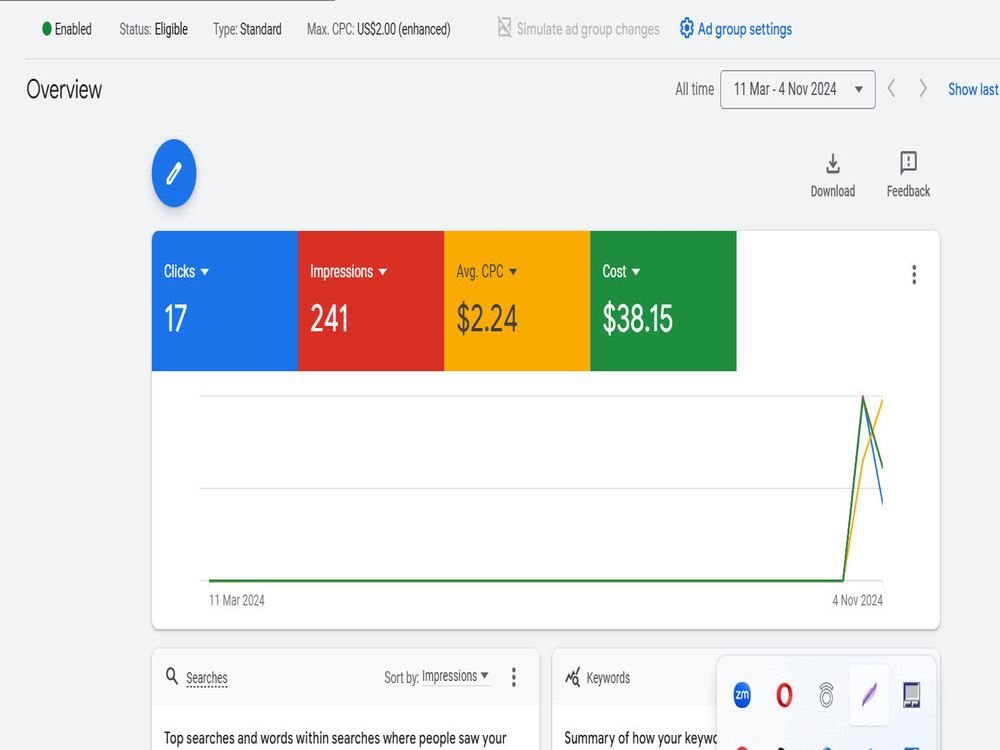The width and height of the screenshot is (1000, 750).
Task: Click the chart spike near 4 Nov 2024
Action: [863, 397]
